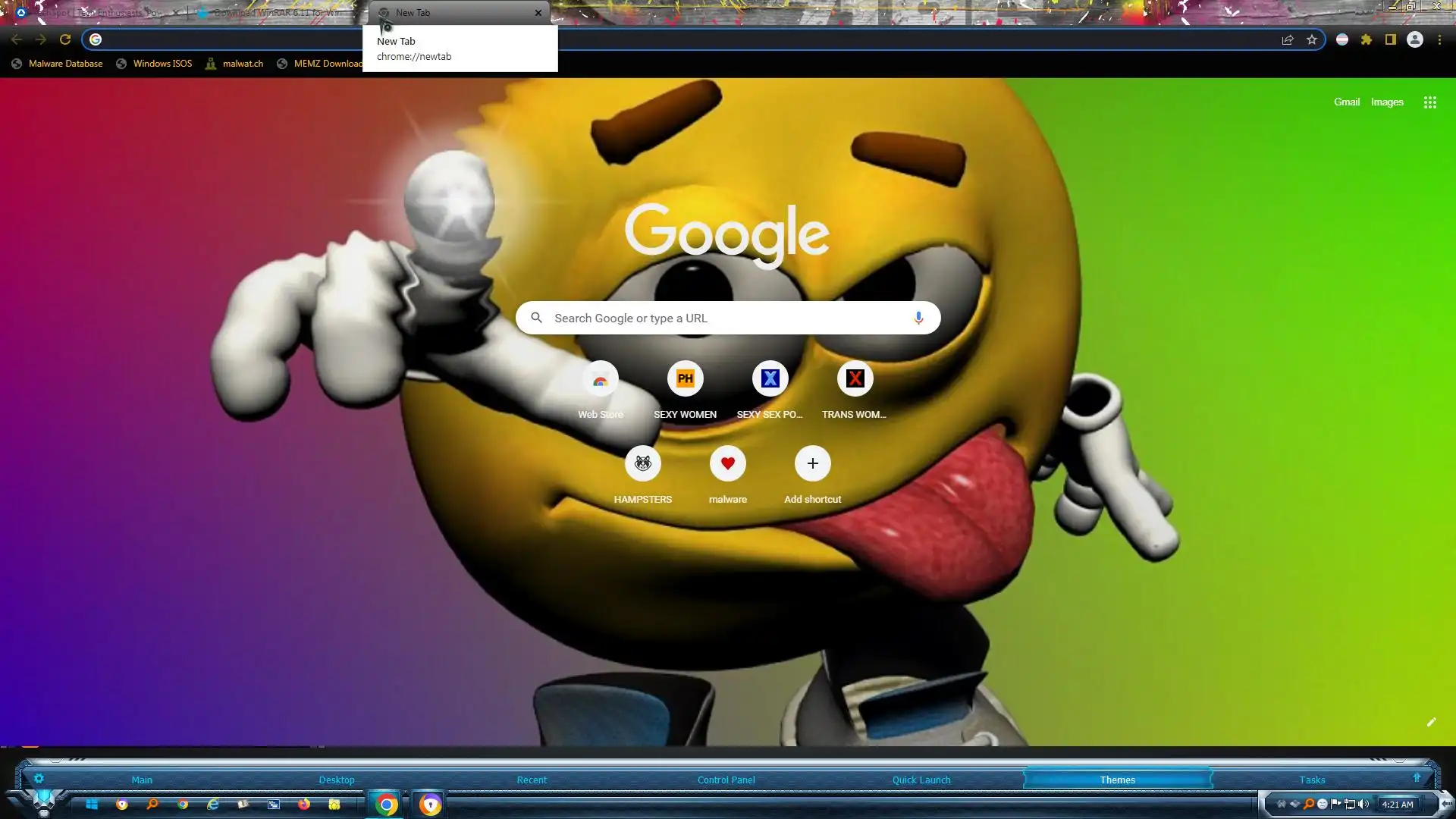Open the Firefox icon in taskbar
Image resolution: width=1456 pixels, height=819 pixels.
[x=304, y=804]
